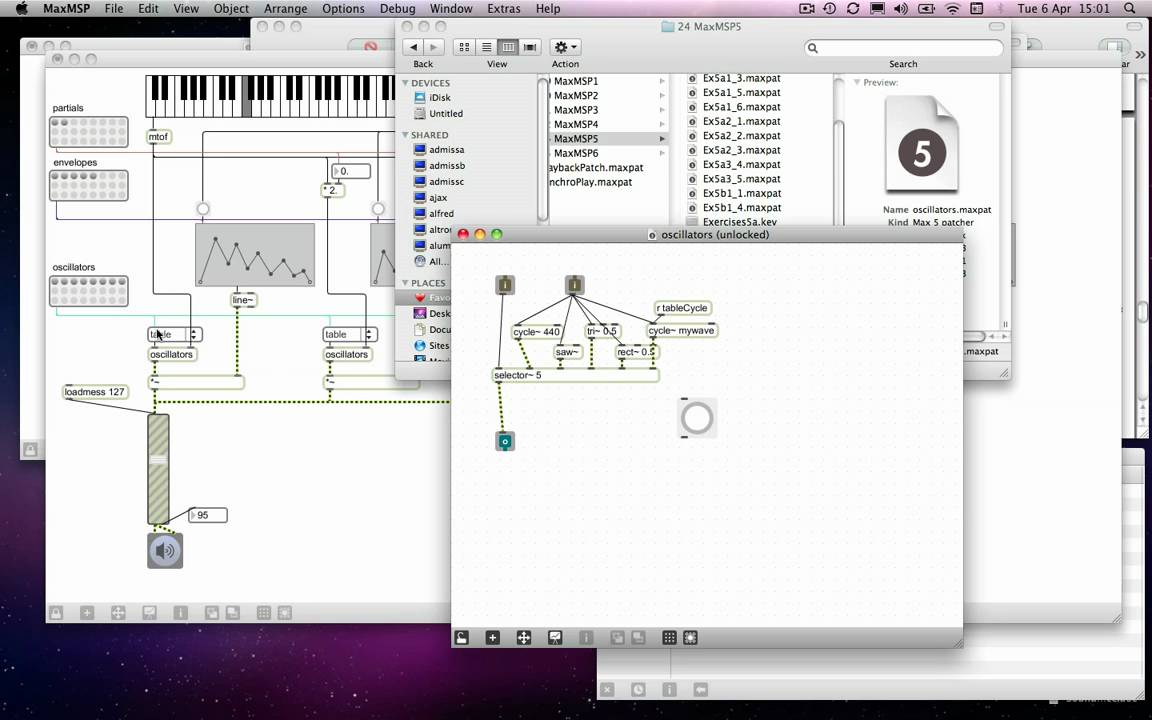Viewport: 1152px width, 720px height.
Task: Click the Finder search field
Action: pyautogui.click(x=904, y=48)
